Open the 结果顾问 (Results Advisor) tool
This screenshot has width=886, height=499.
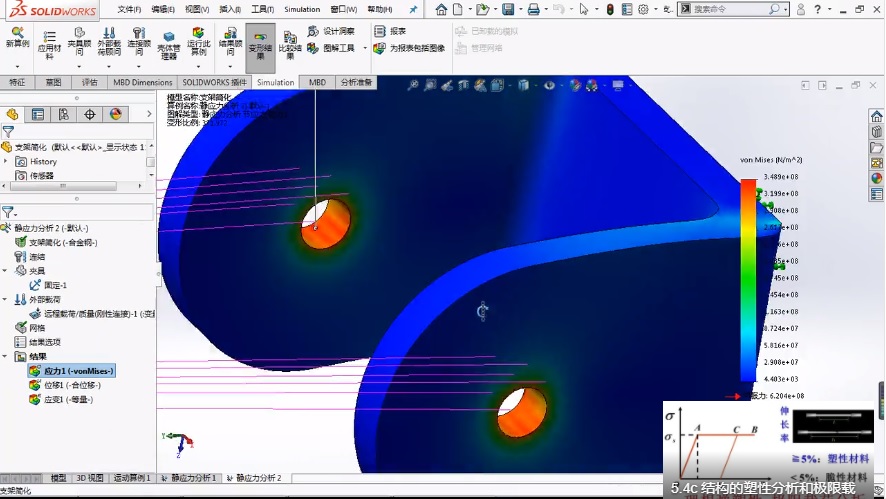(230, 32)
